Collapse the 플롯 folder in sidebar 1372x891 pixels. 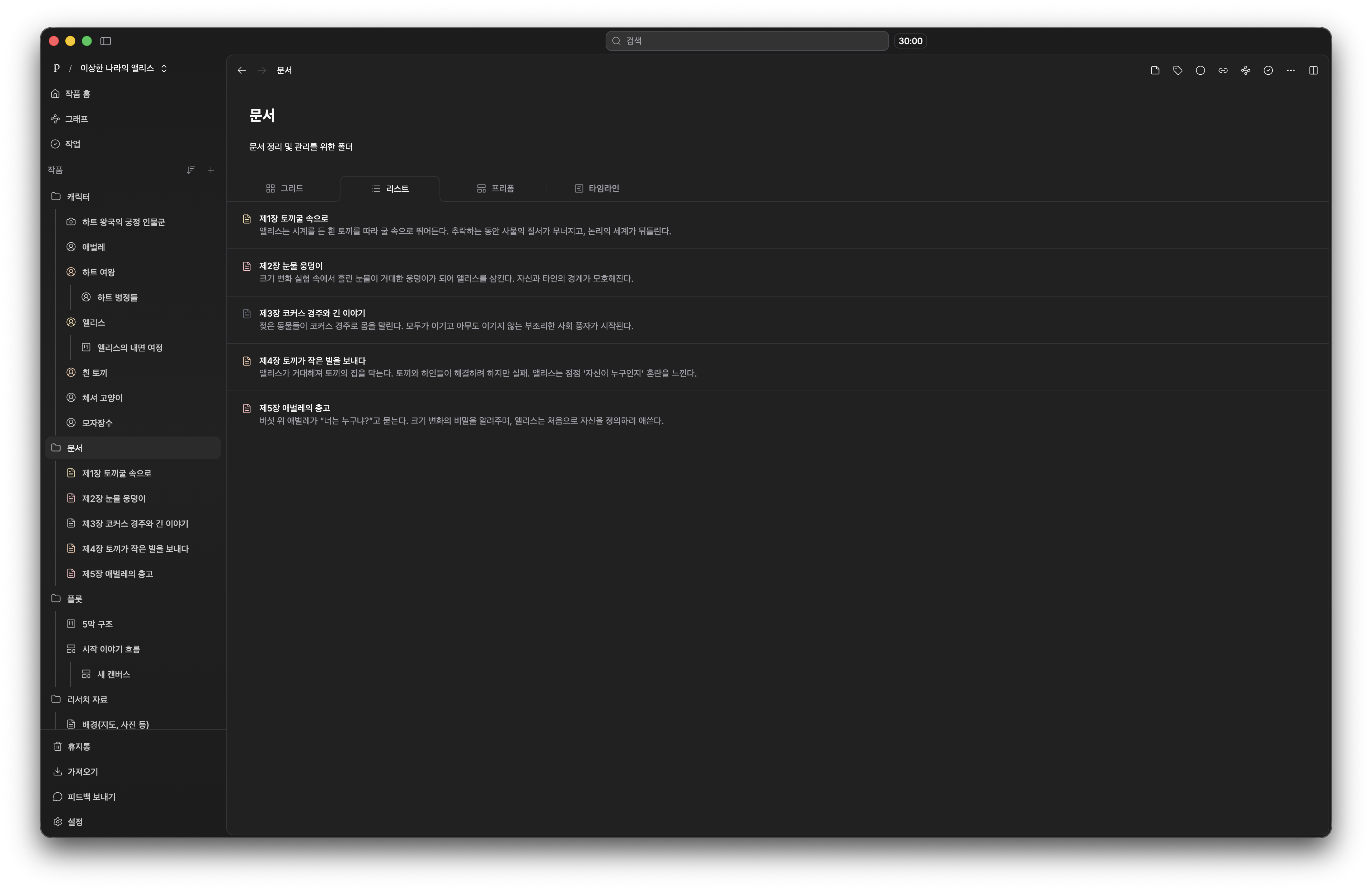pos(56,599)
